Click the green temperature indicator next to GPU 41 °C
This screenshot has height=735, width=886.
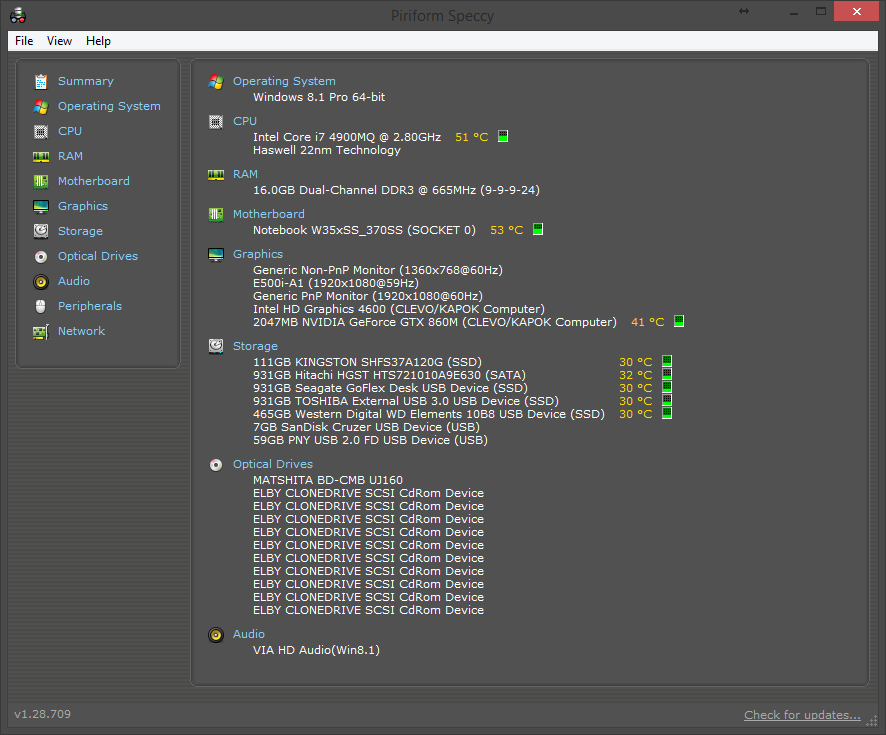pos(679,321)
